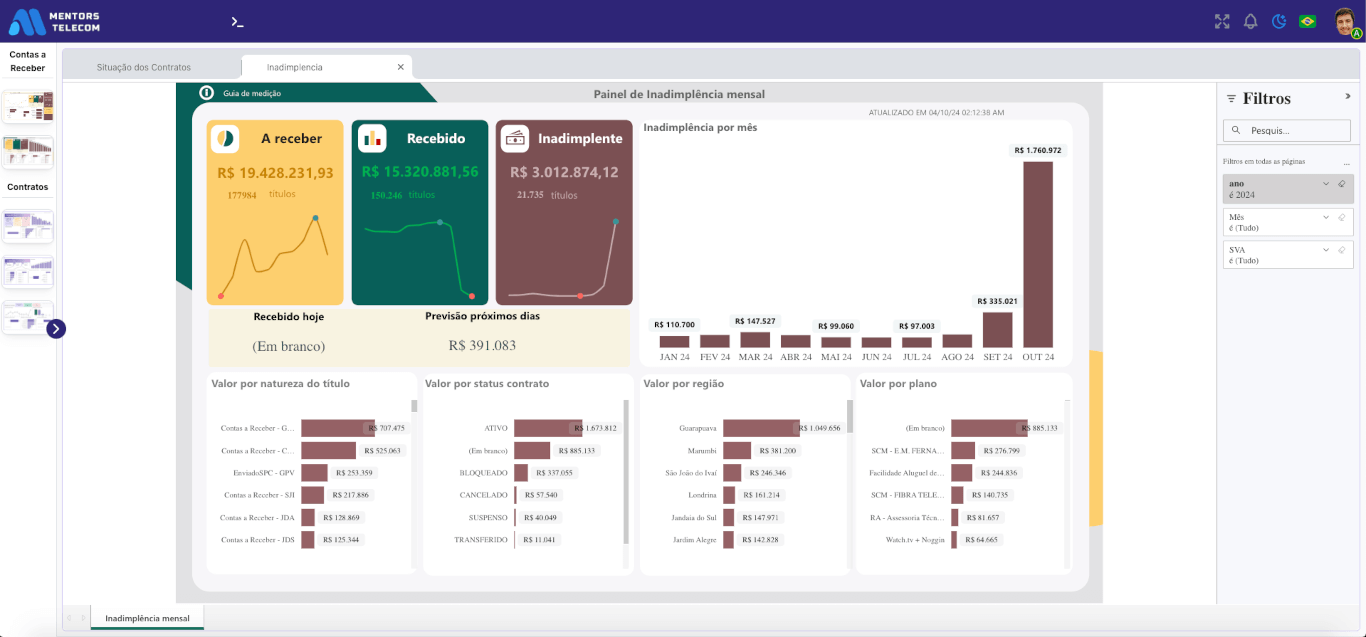The width and height of the screenshot is (1366, 637).
Task: Click the Inadimplente wallet card icon
Action: 515,138
